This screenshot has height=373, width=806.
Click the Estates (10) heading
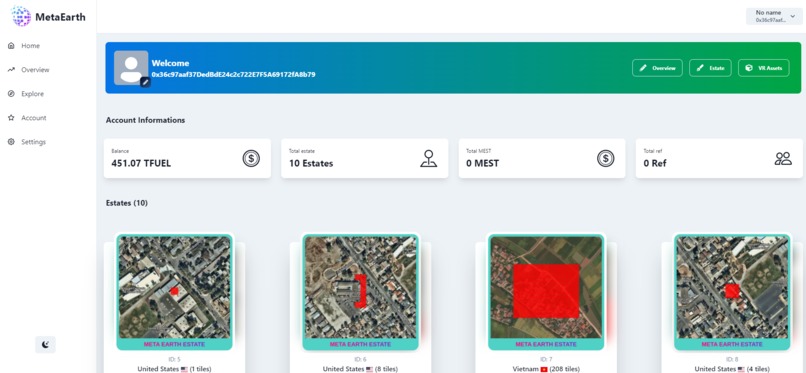pos(126,203)
